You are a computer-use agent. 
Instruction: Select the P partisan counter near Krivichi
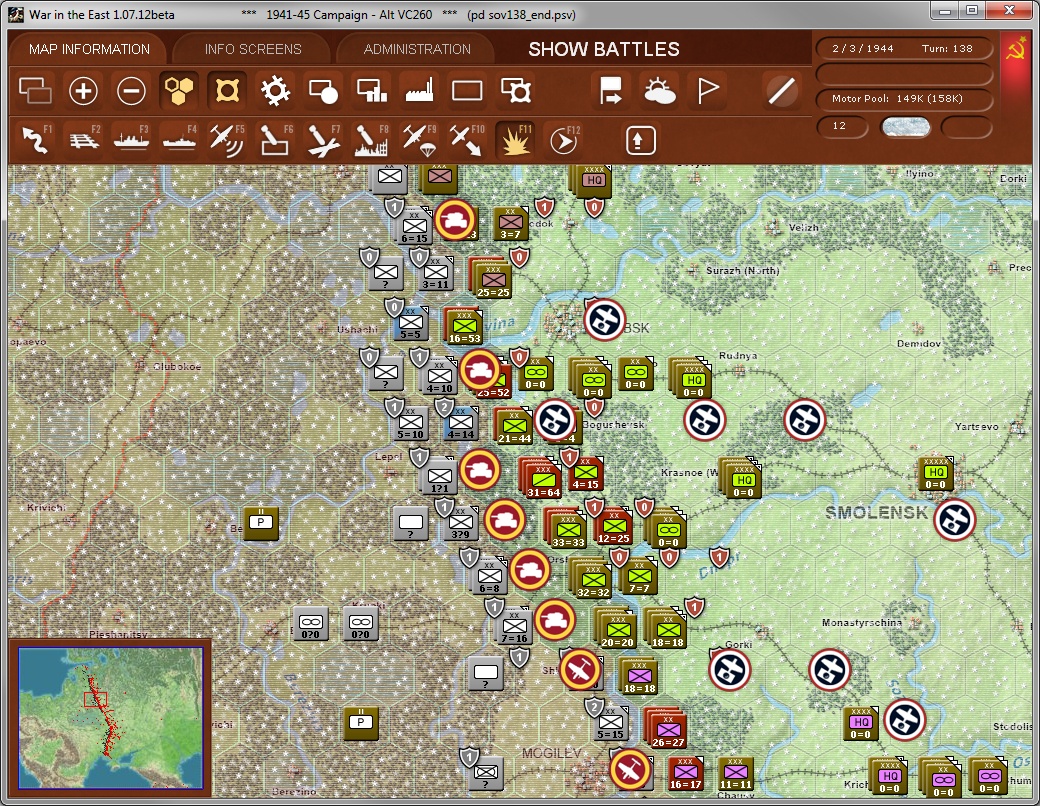tap(261, 523)
